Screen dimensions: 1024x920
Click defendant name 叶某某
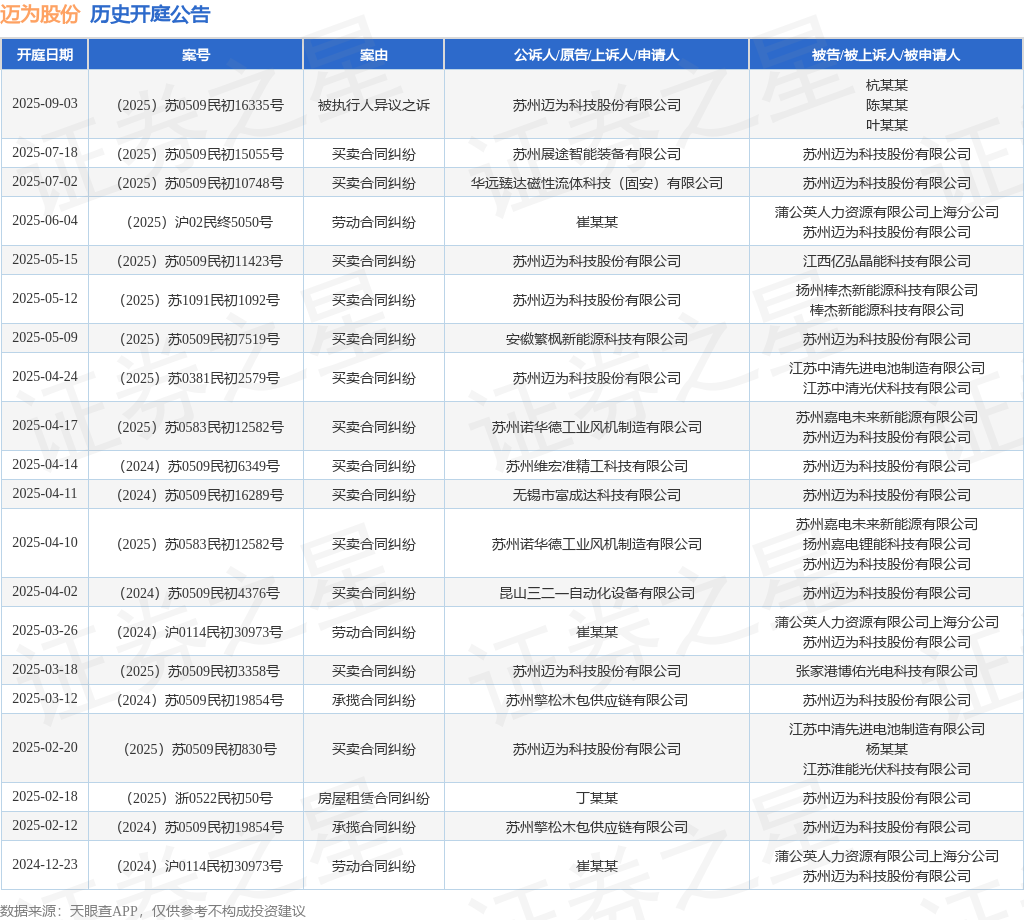coord(886,125)
